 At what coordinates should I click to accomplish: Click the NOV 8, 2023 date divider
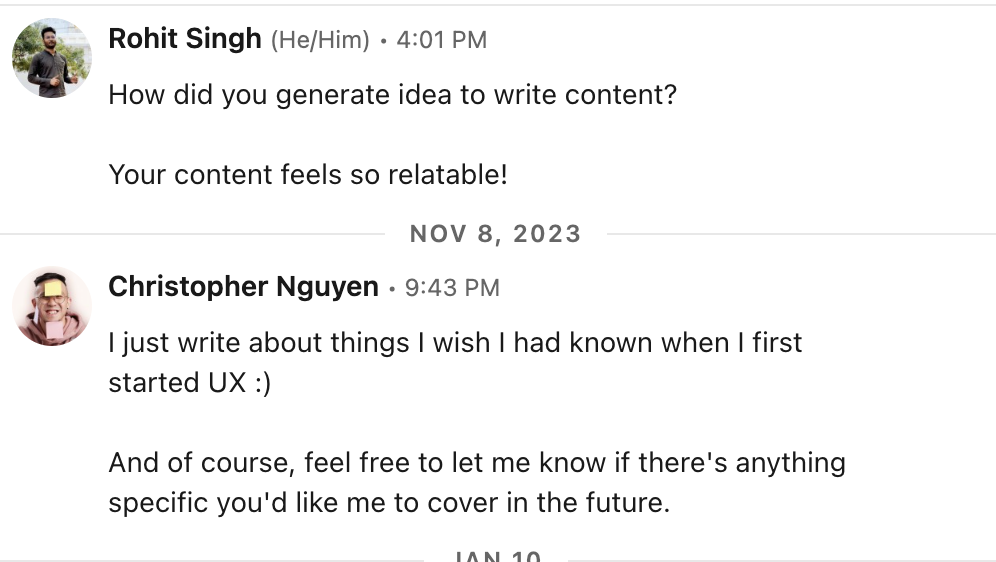495,234
